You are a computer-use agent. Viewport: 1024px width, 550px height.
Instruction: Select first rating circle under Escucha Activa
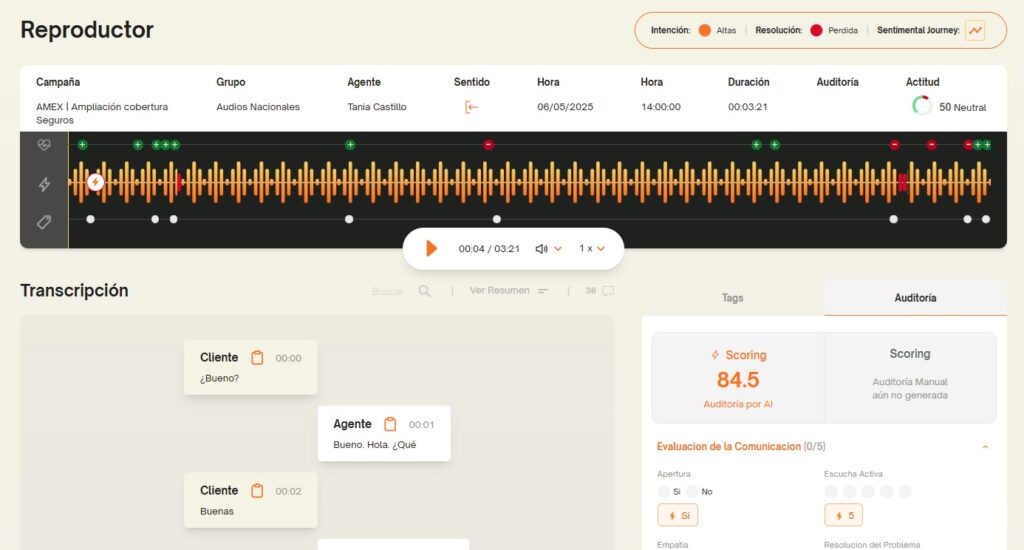tap(831, 492)
